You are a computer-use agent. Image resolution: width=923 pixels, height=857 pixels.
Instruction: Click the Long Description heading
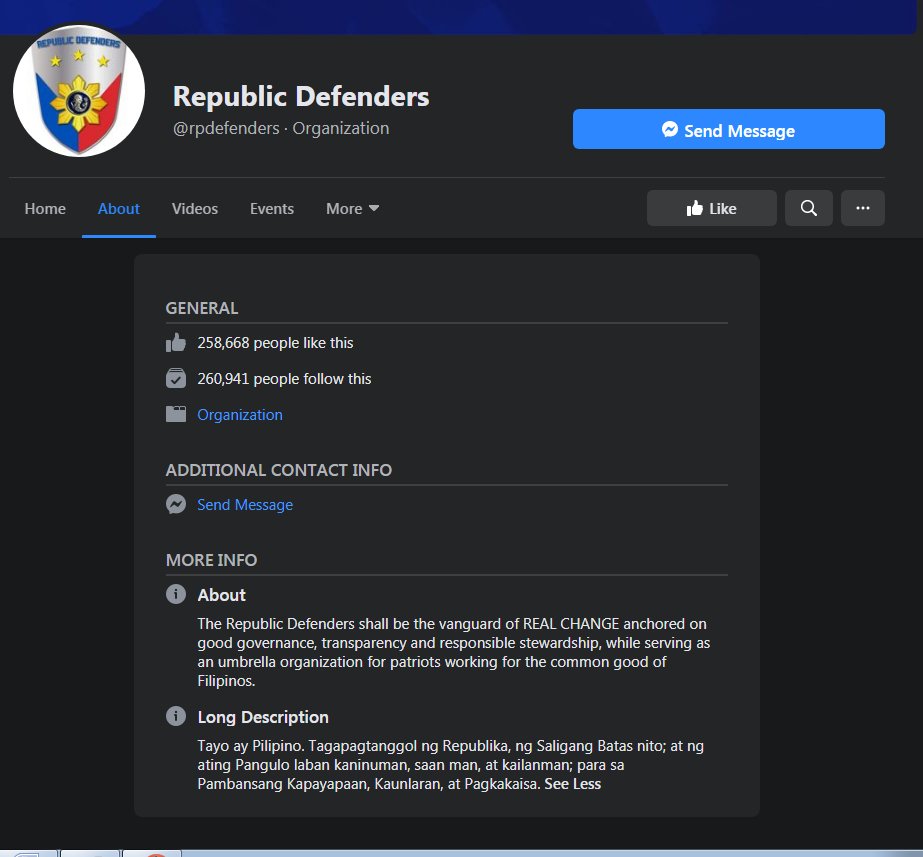pyautogui.click(x=263, y=717)
